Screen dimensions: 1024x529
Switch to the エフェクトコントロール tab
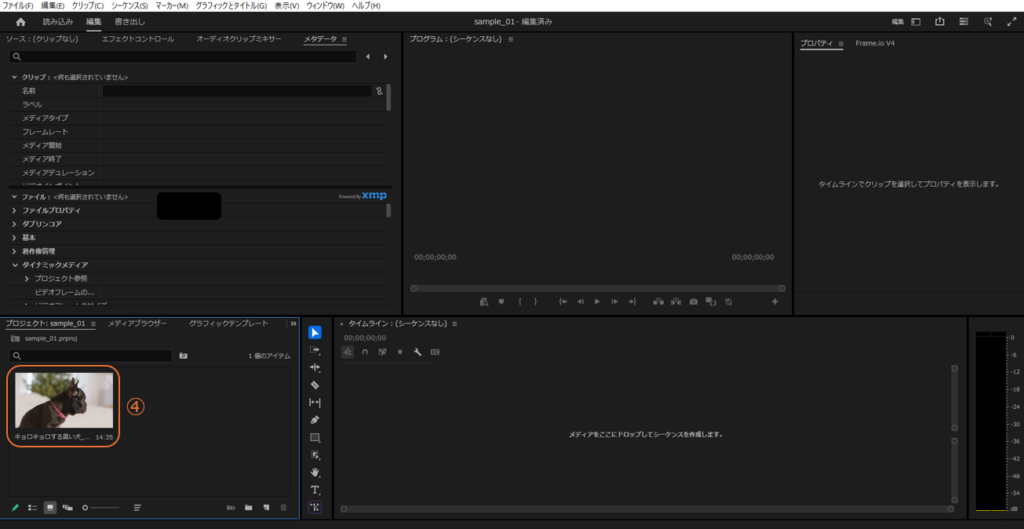click(x=137, y=39)
